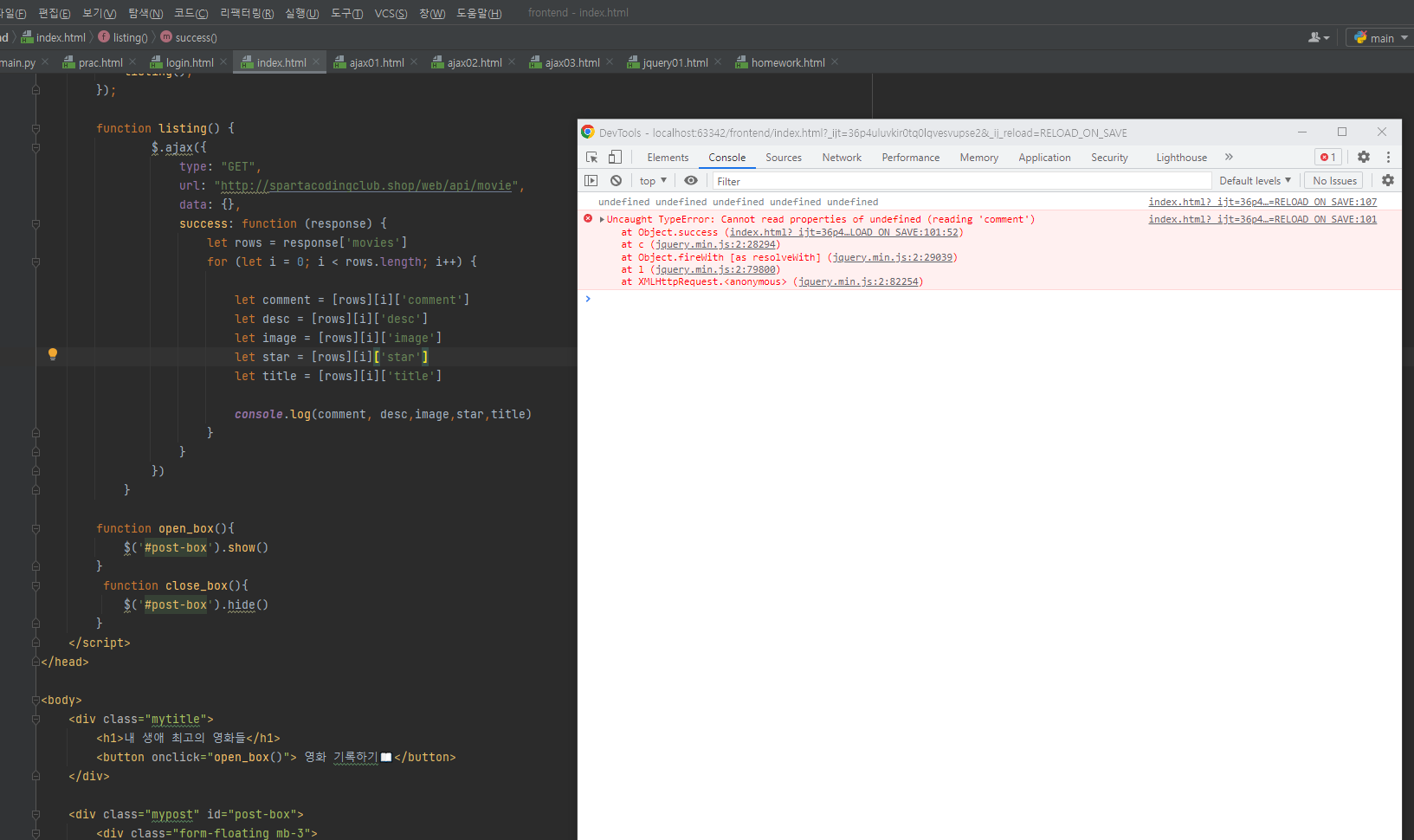Close the prac.html editor tab
This screenshot has width=1414, height=840.
pyautogui.click(x=132, y=62)
